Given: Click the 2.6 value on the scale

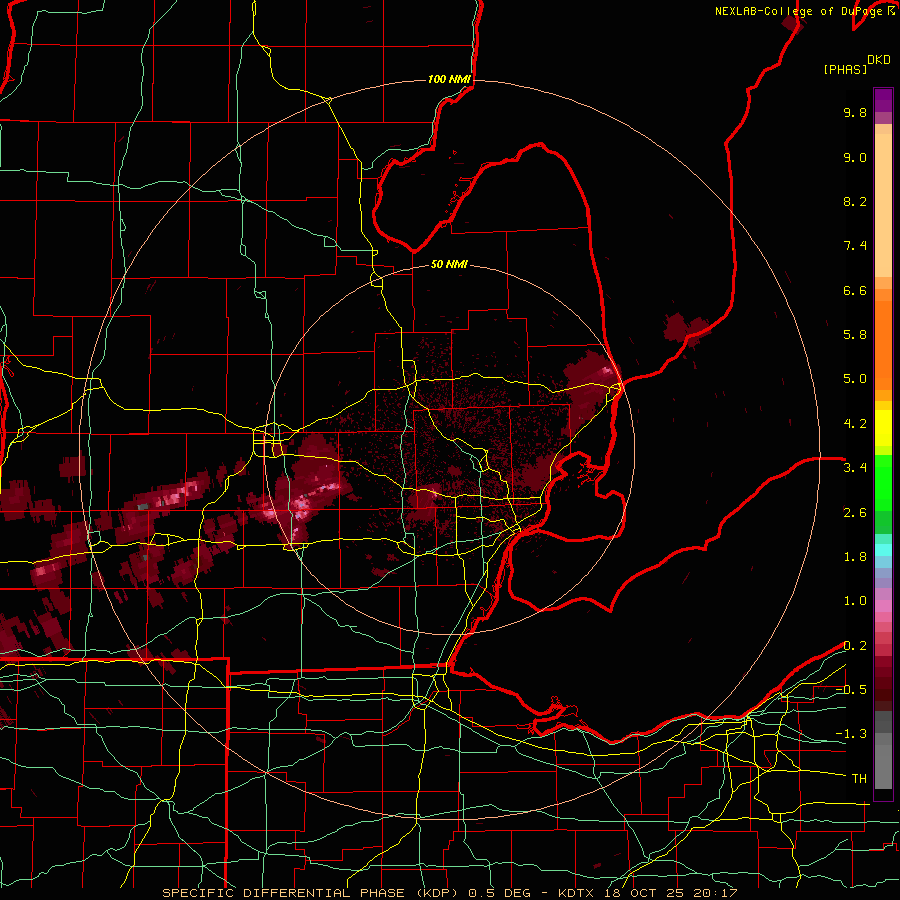Looking at the screenshot, I should click(x=855, y=513).
